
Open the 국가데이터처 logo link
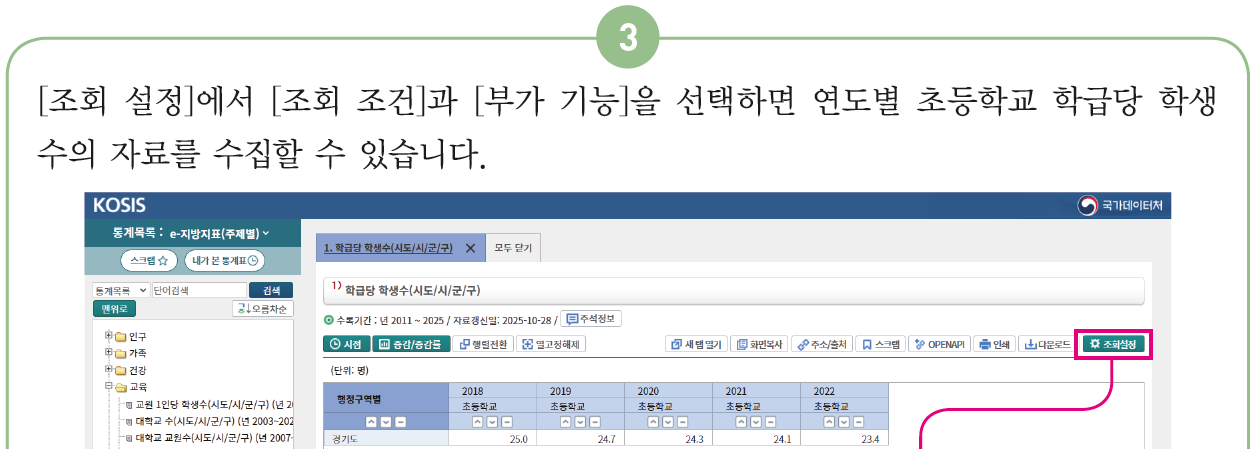[1121, 205]
